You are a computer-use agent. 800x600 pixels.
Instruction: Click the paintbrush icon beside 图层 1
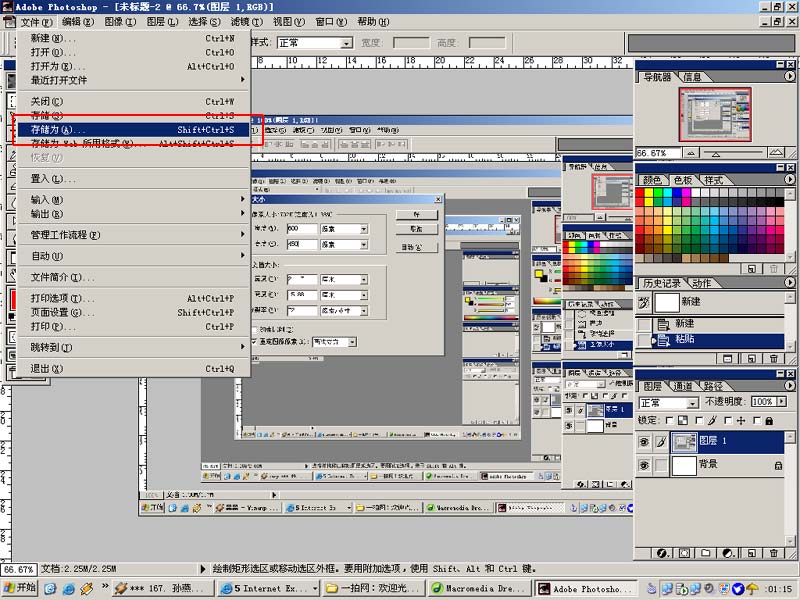[x=661, y=442]
